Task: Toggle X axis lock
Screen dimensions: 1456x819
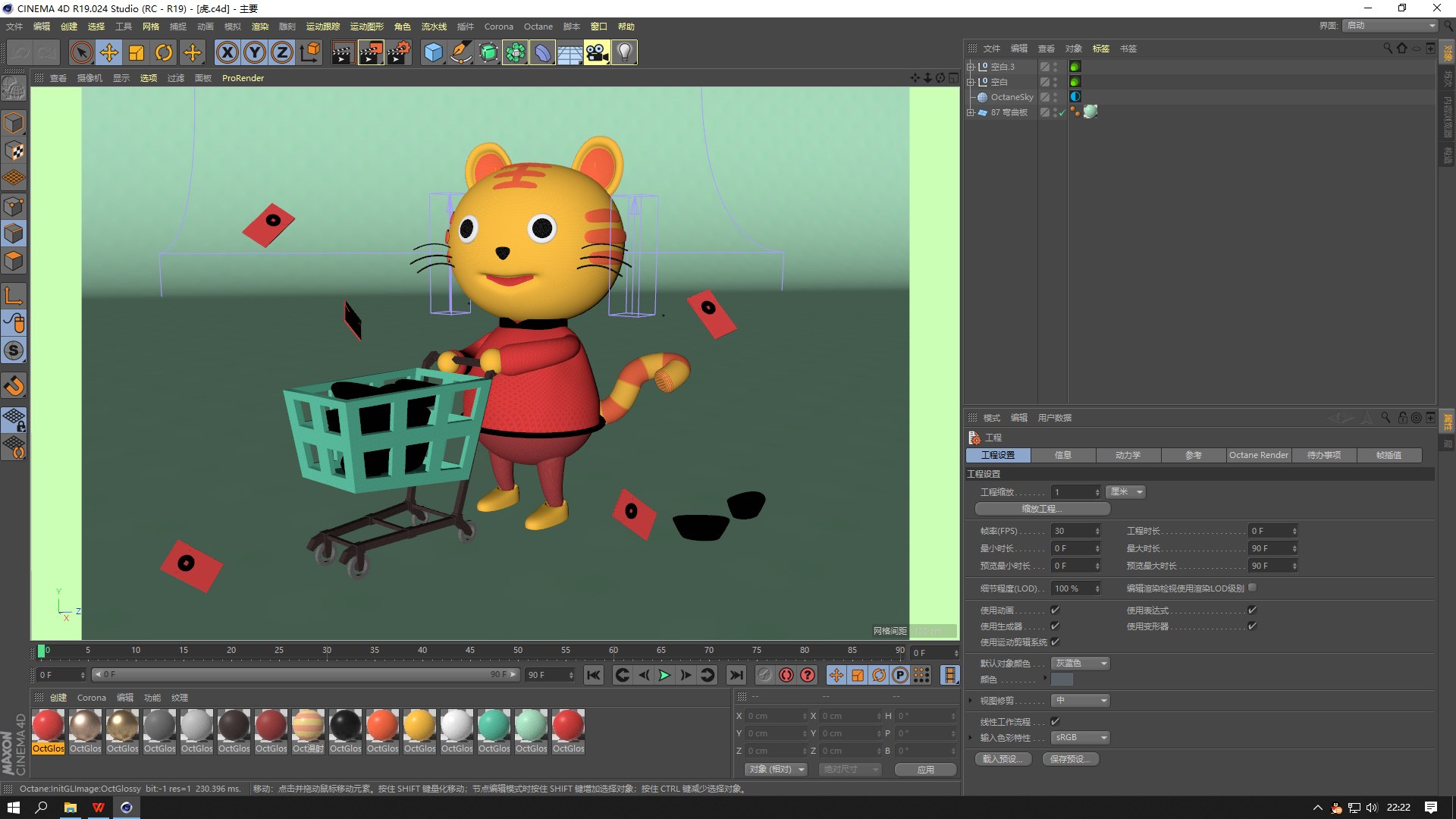Action: click(227, 52)
